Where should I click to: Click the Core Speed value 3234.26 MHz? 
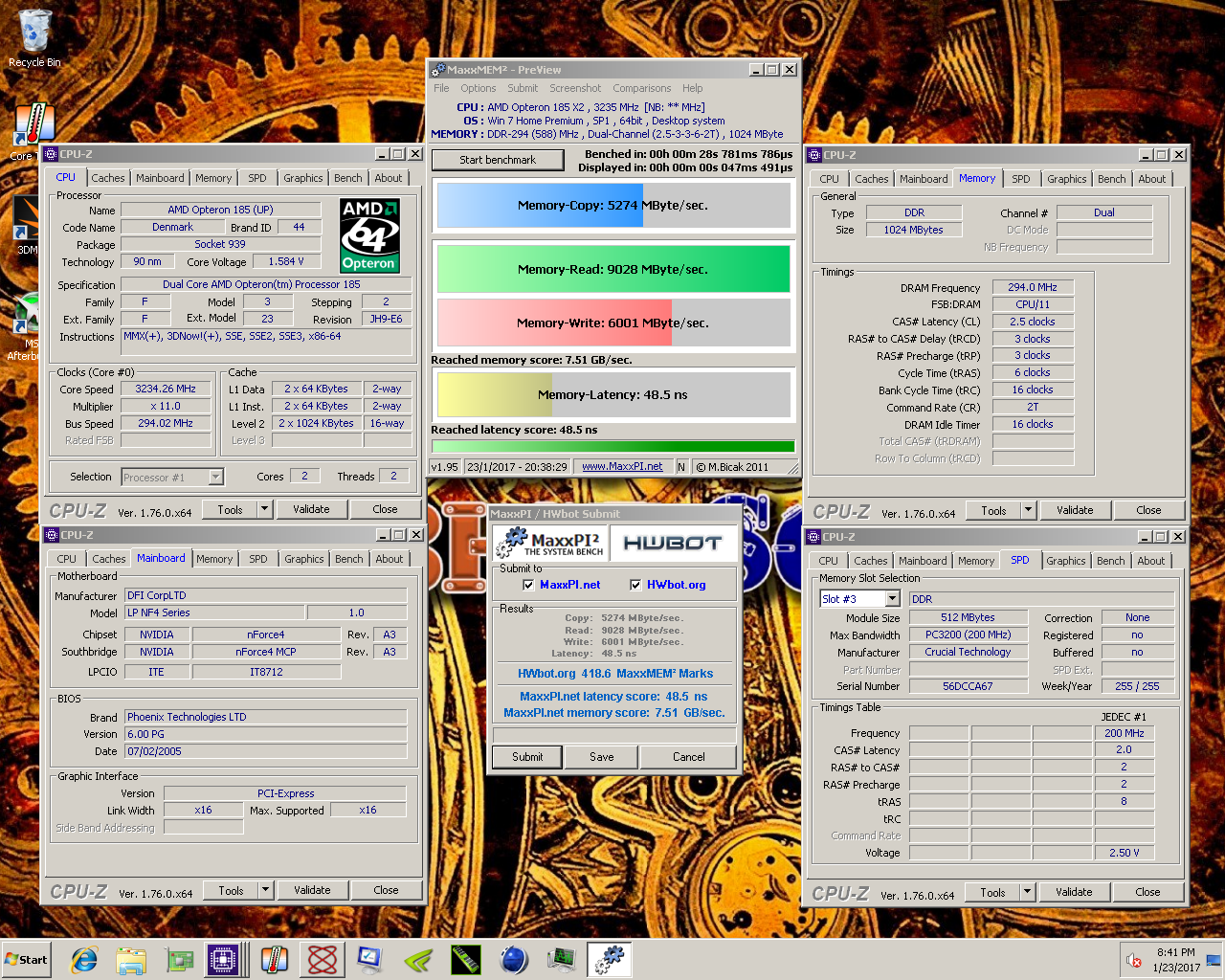point(166,389)
